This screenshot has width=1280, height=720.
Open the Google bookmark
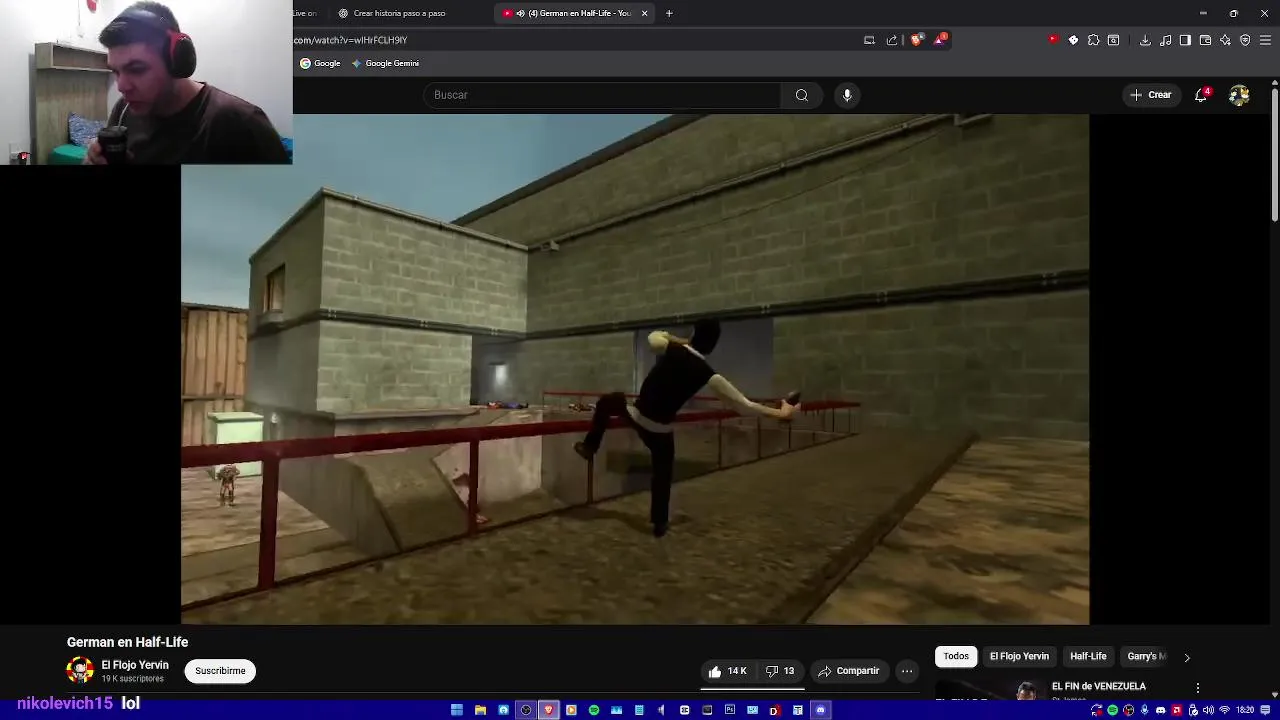point(320,63)
